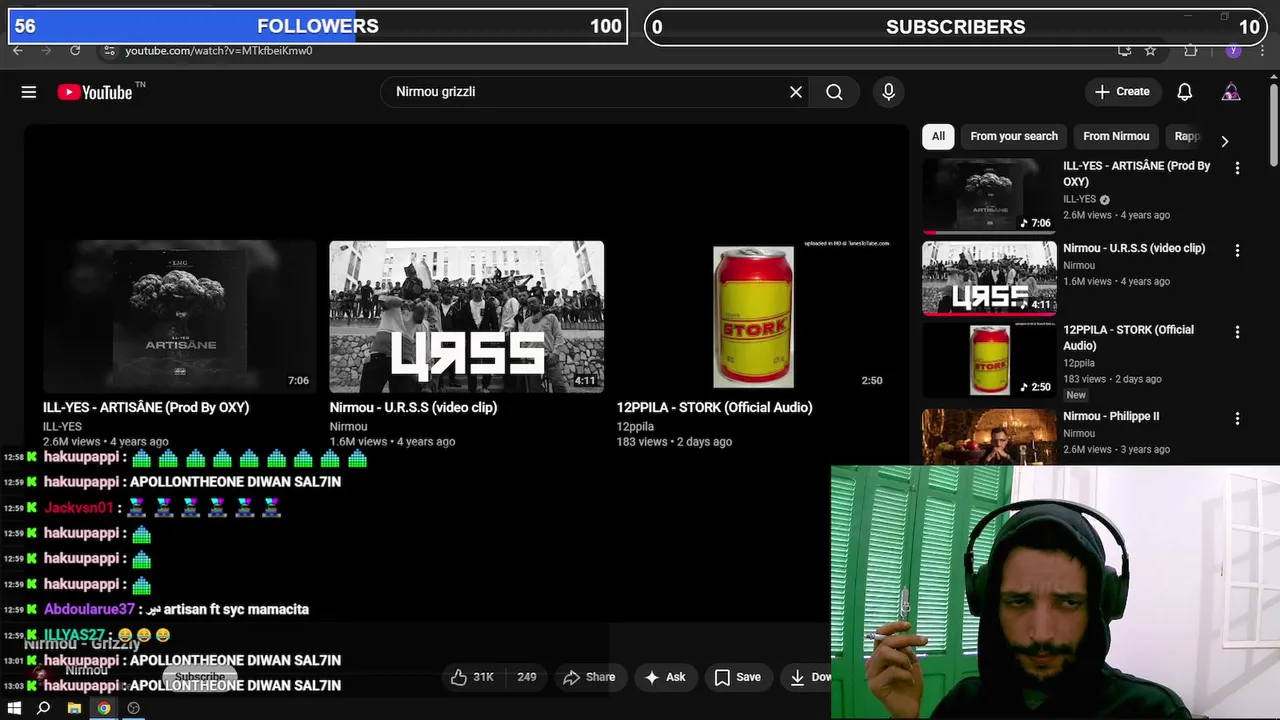
Task: Open options menu for 12PPILA - STORK sidebar video
Action: click(x=1237, y=332)
